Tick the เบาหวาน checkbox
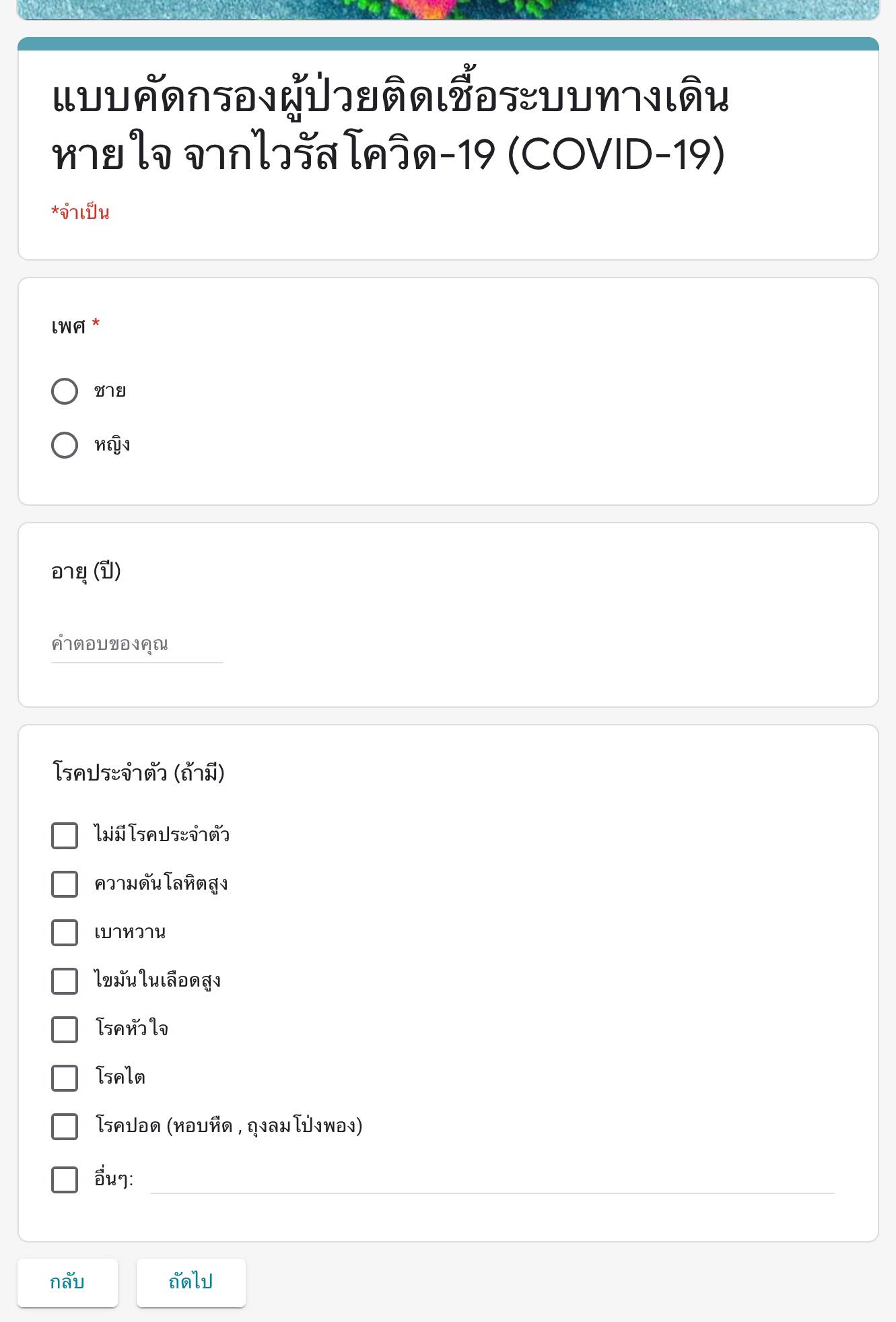 [65, 933]
